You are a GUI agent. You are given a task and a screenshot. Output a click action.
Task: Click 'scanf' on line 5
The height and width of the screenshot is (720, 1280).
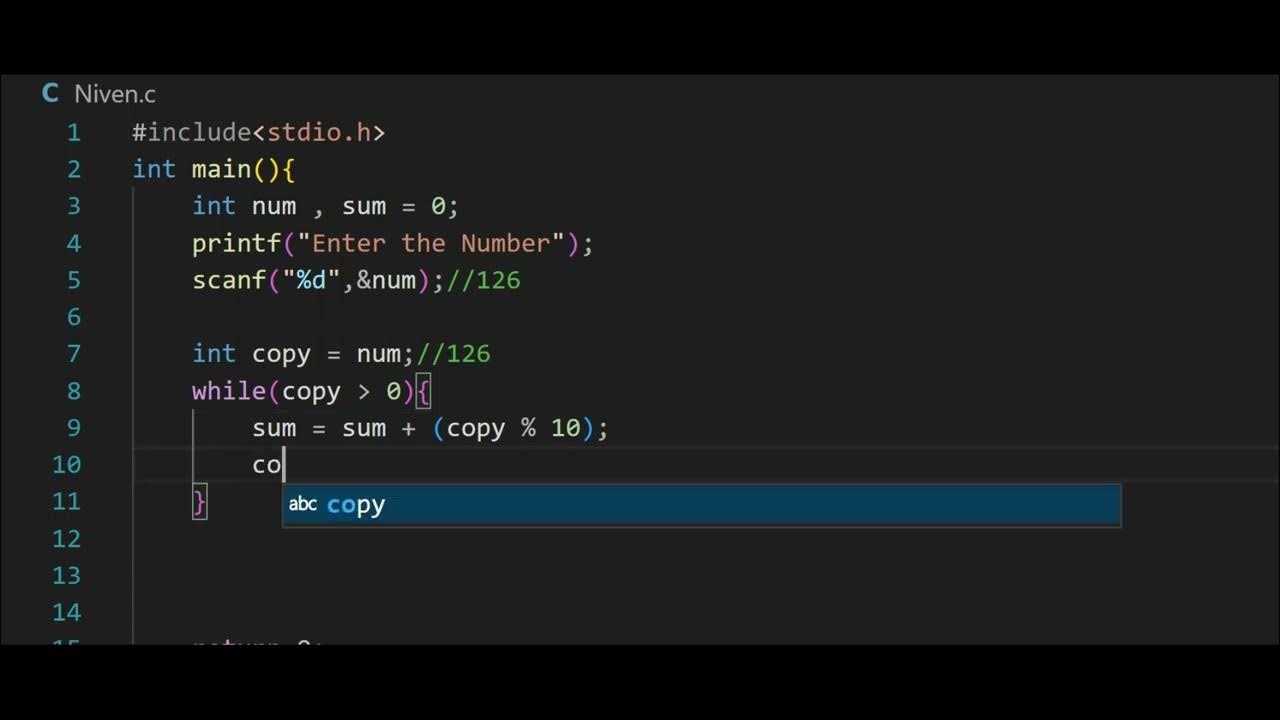tap(229, 280)
